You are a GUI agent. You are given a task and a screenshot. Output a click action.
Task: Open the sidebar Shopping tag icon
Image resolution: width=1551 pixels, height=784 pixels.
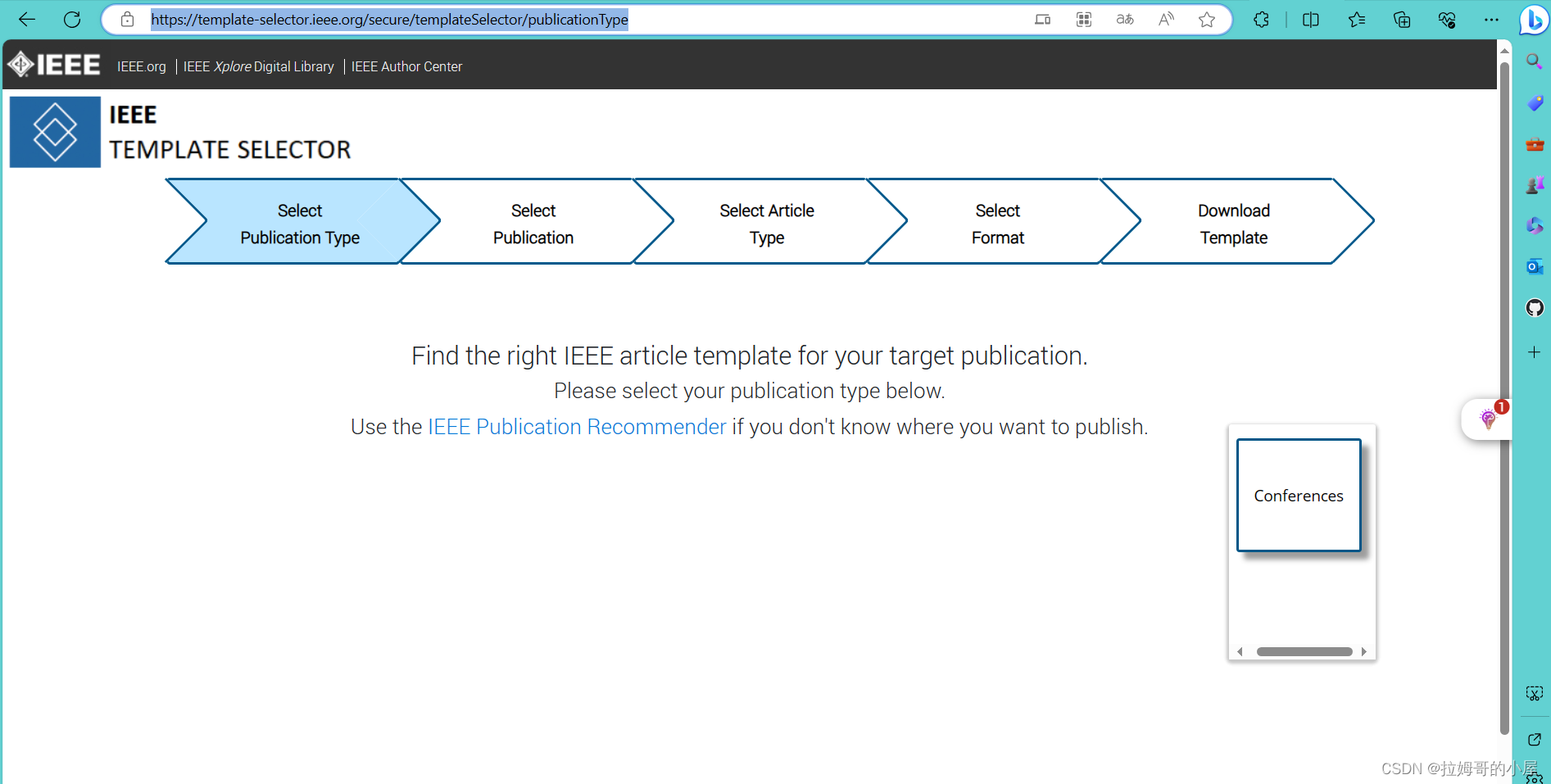(1535, 103)
